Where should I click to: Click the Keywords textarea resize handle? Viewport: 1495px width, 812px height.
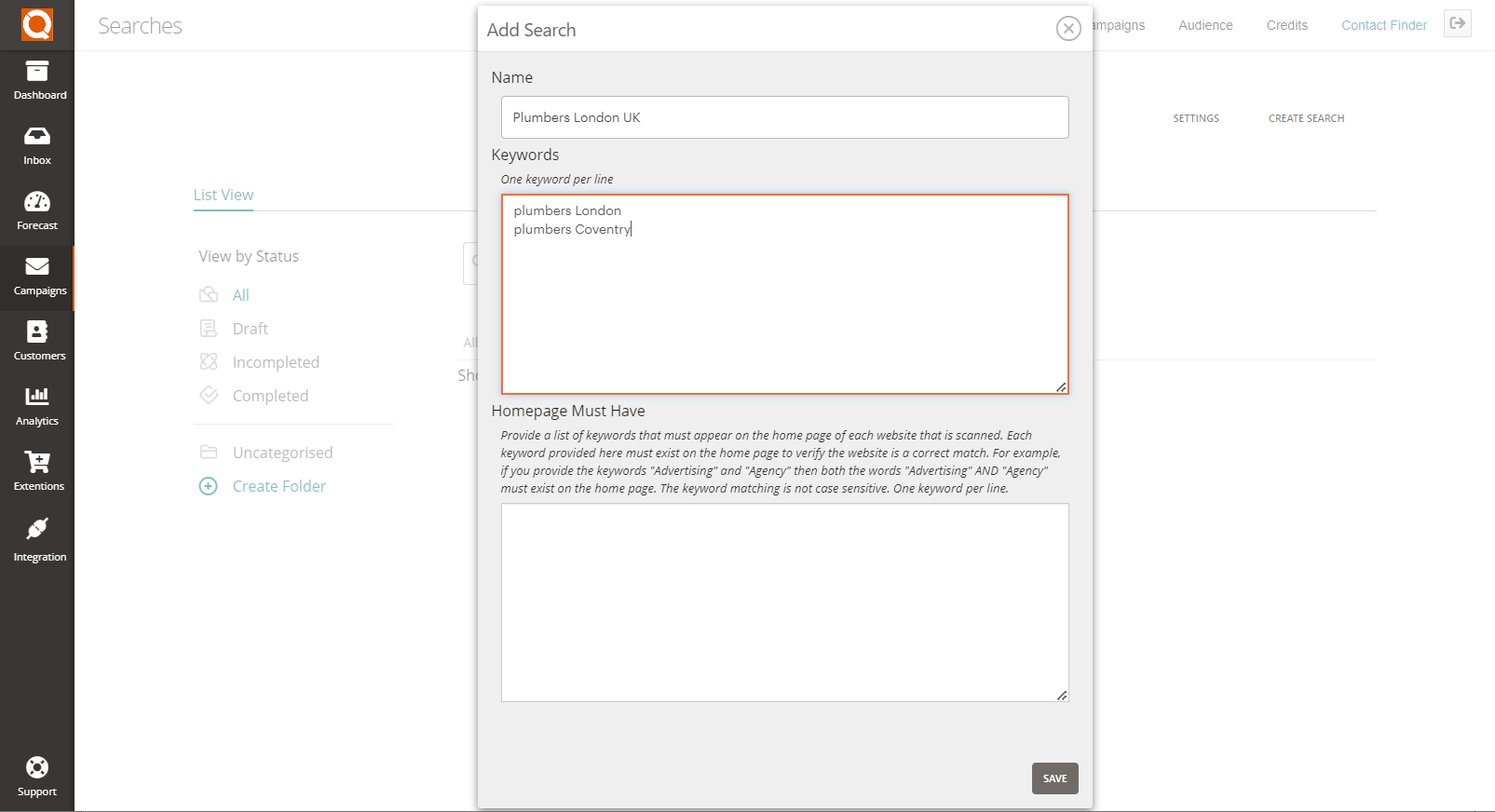point(1061,387)
